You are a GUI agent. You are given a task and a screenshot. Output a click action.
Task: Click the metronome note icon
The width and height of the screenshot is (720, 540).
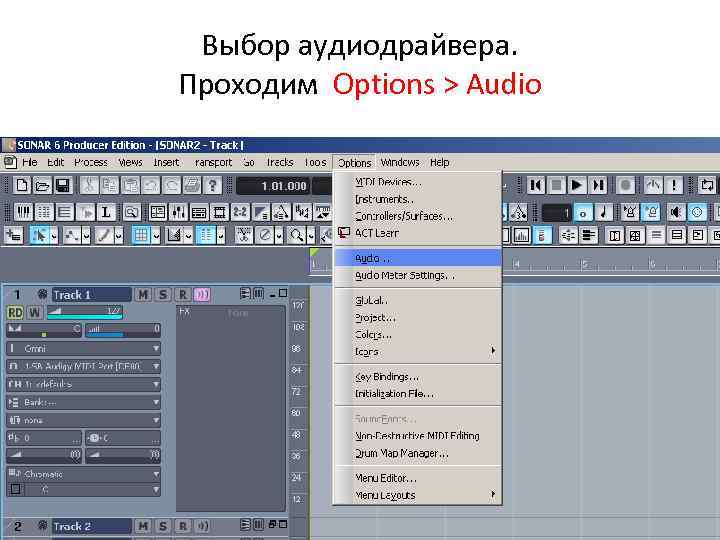[604, 213]
